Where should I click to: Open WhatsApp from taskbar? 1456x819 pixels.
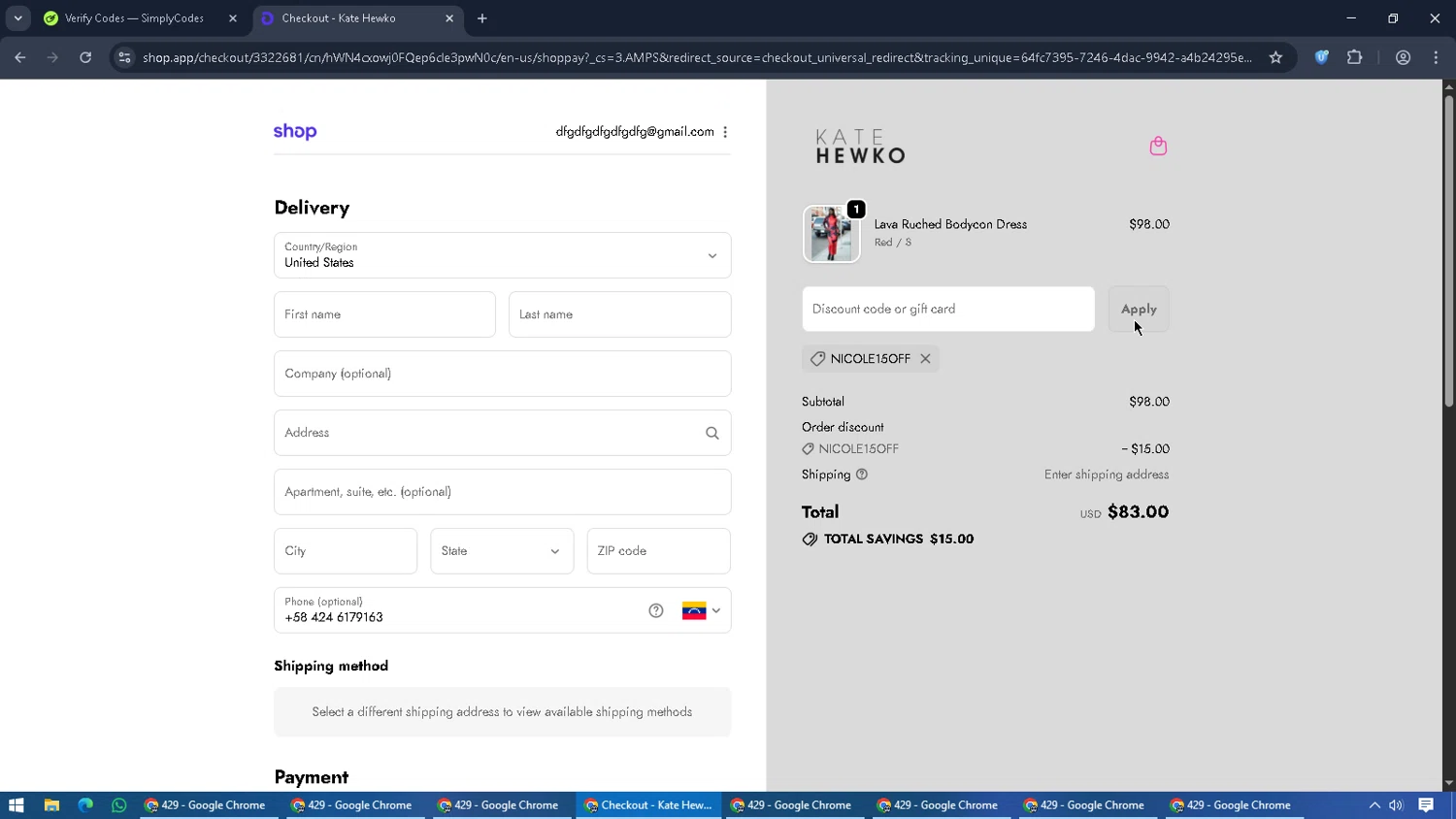(x=119, y=805)
